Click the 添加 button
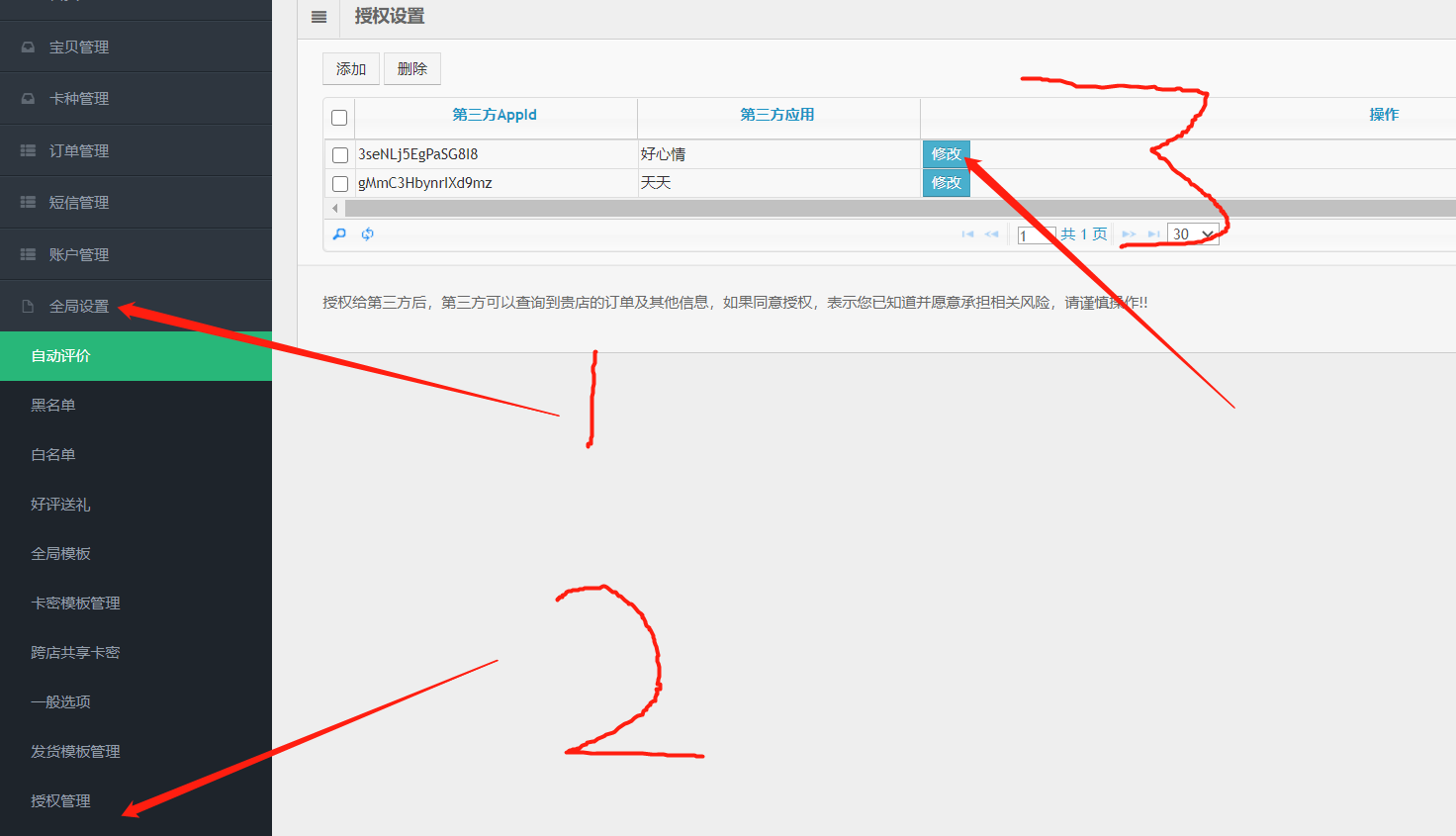This screenshot has height=836, width=1456. [351, 69]
